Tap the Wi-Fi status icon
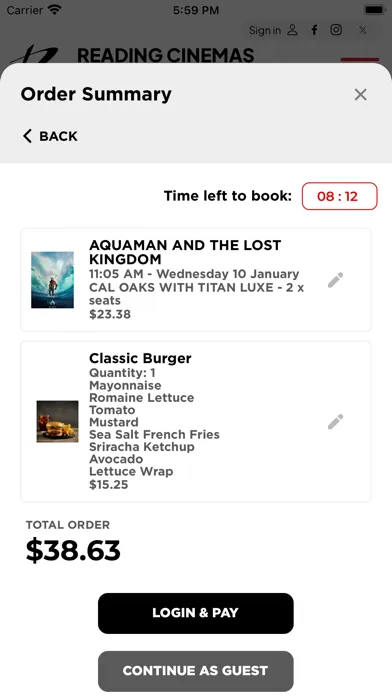The image size is (392, 696). coord(55,10)
